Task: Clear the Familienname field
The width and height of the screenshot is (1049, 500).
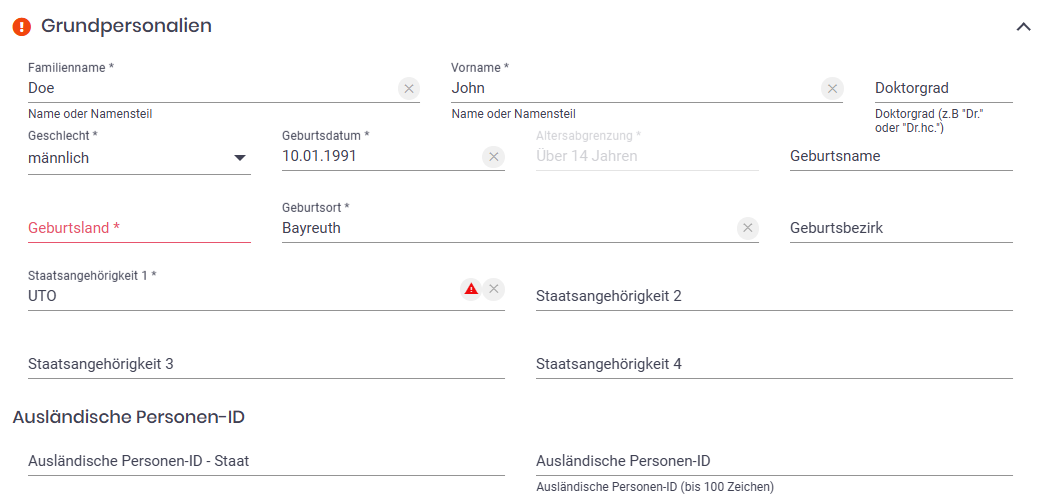Action: 408,89
